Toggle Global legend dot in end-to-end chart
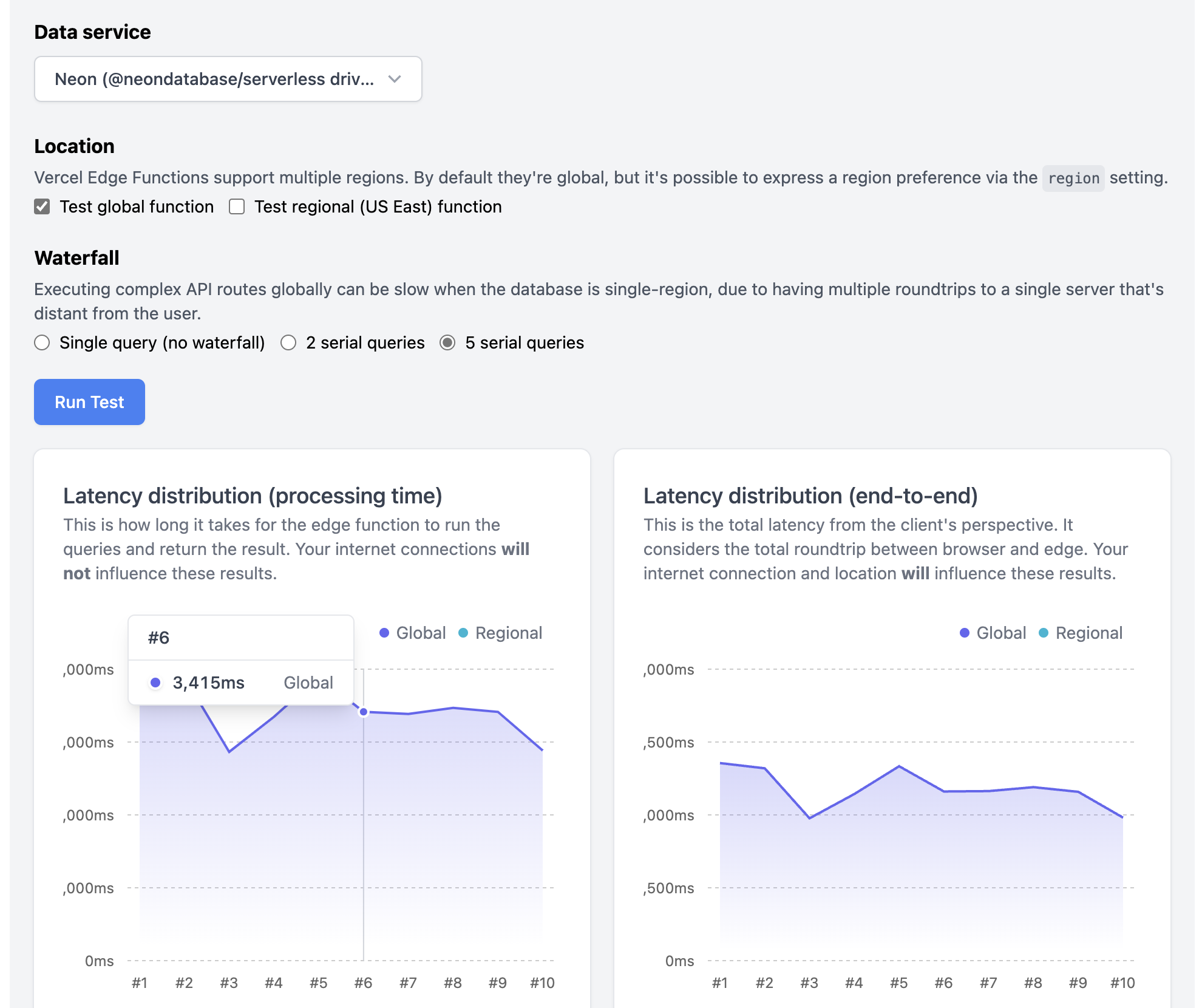Viewport: 1202px width, 1008px height. tap(965, 633)
